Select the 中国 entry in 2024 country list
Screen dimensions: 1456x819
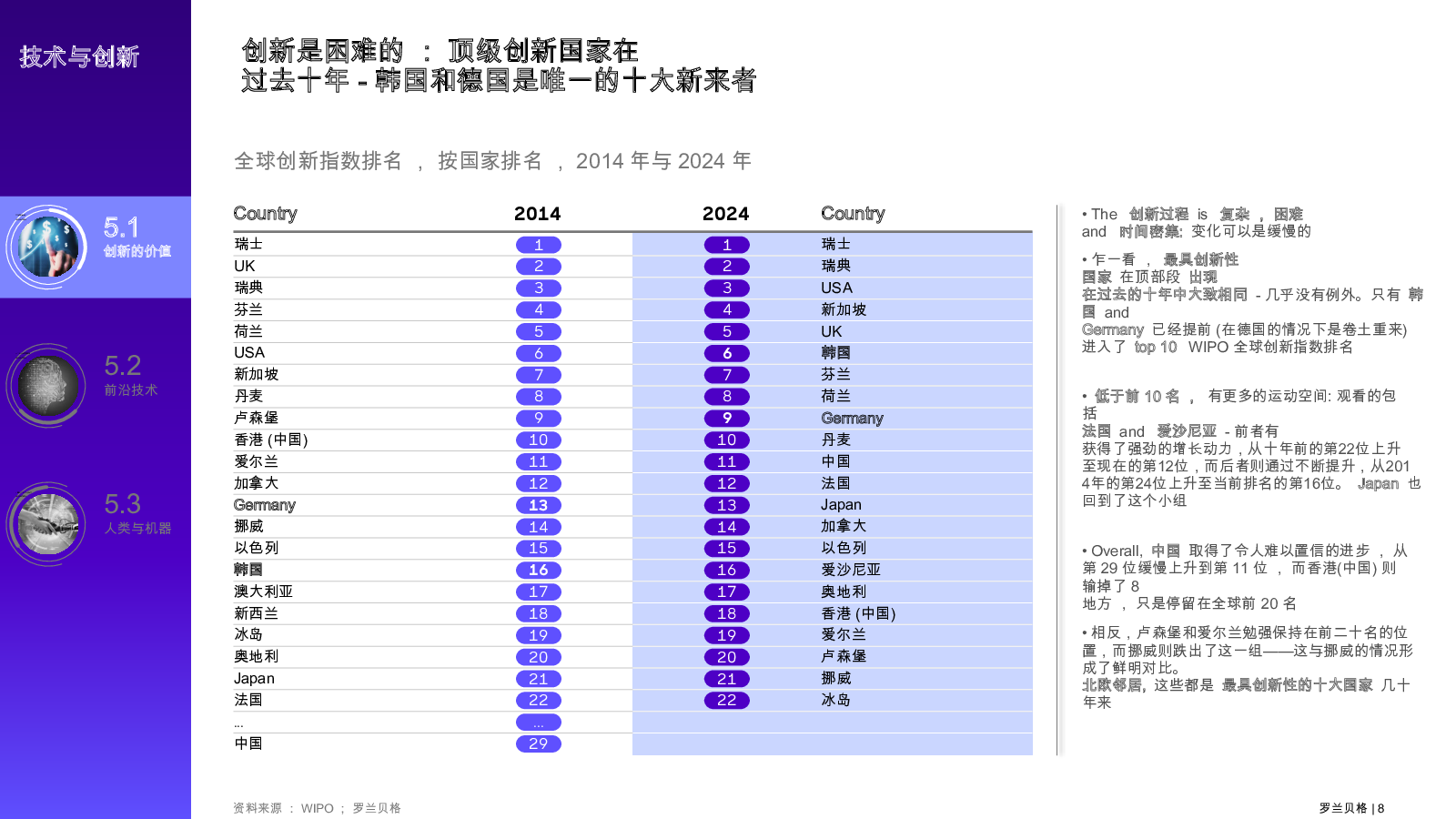tap(836, 461)
